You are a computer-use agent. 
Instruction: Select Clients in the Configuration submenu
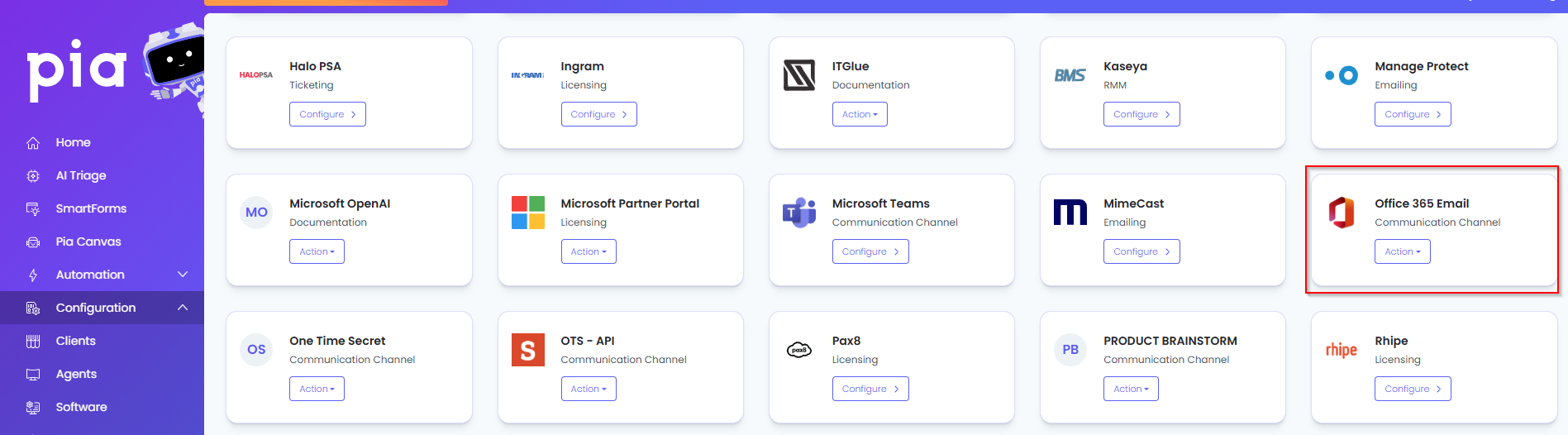(x=76, y=341)
